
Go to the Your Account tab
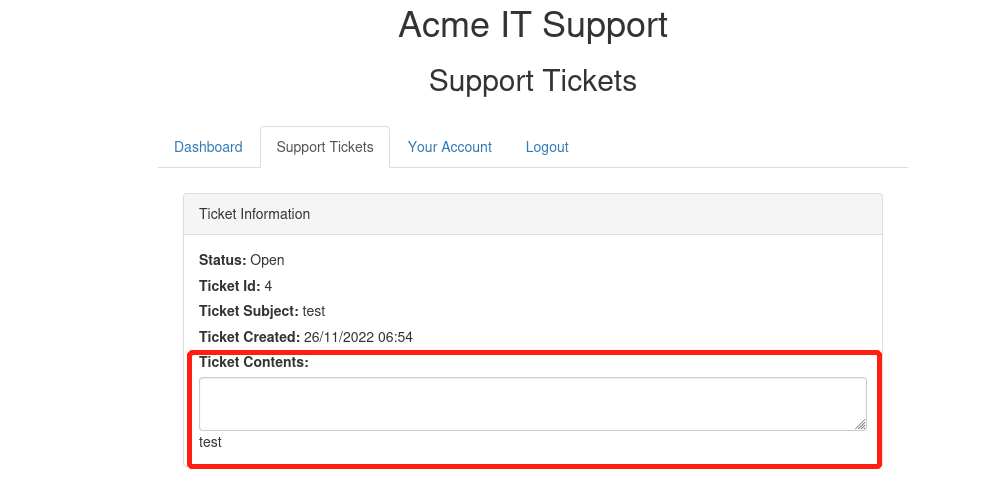pos(450,147)
